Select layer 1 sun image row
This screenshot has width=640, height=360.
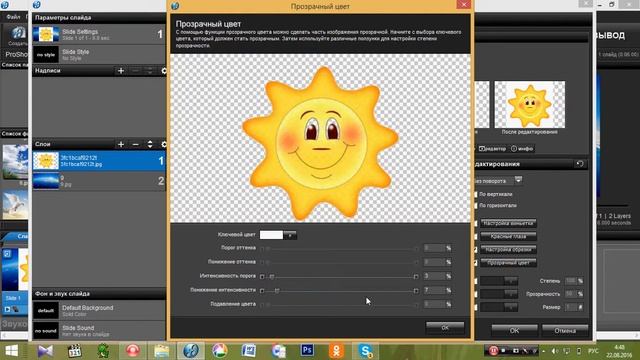click(x=99, y=161)
